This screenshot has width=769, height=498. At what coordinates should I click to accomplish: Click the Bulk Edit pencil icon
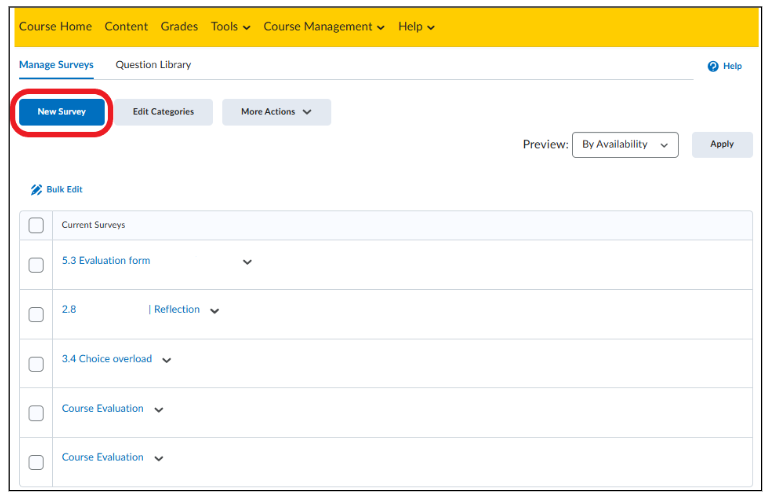pyautogui.click(x=36, y=190)
